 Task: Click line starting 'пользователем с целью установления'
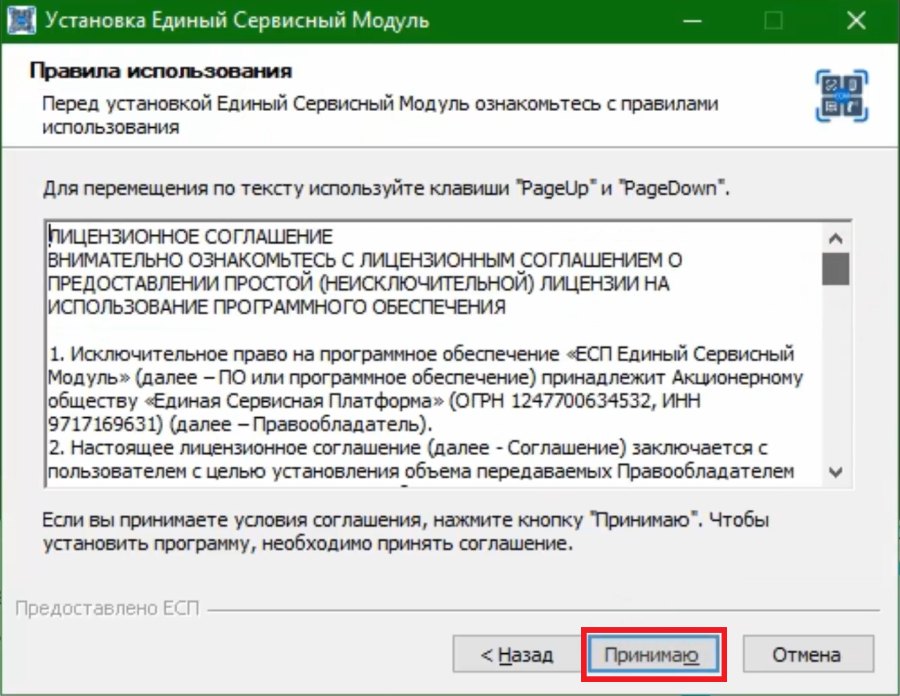point(421,471)
